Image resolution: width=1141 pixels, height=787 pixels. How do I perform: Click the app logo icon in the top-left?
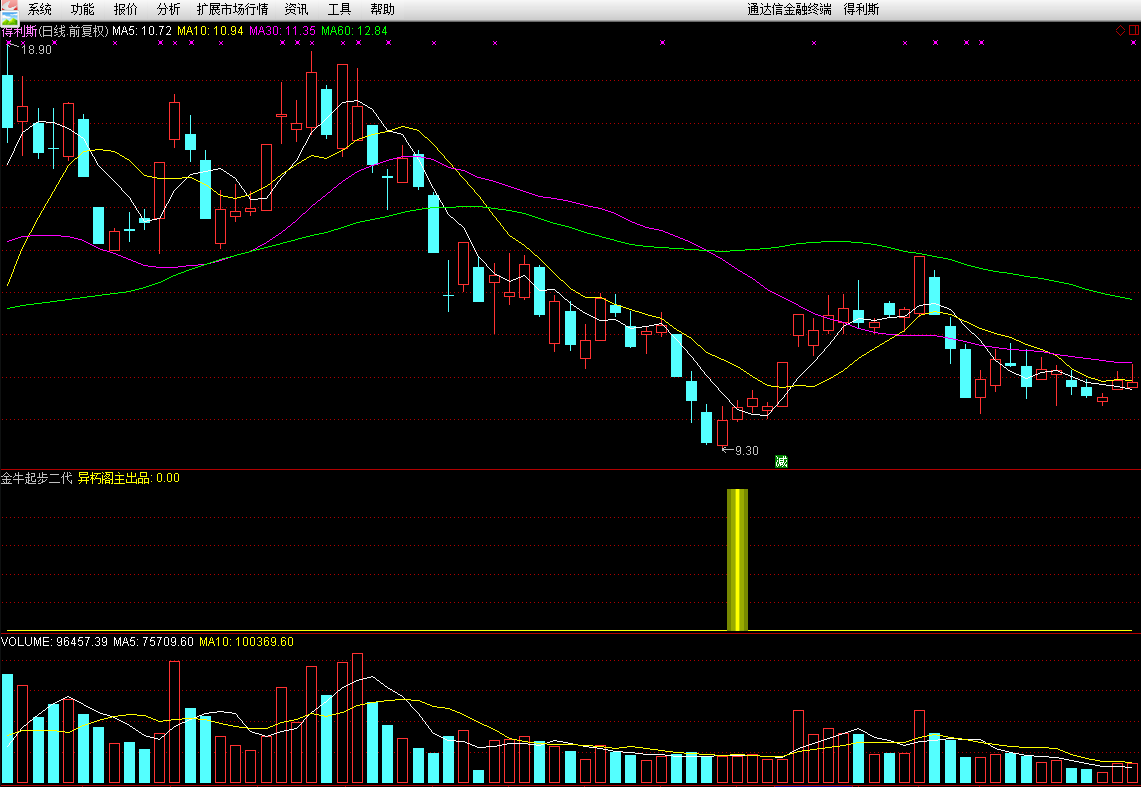pos(9,14)
